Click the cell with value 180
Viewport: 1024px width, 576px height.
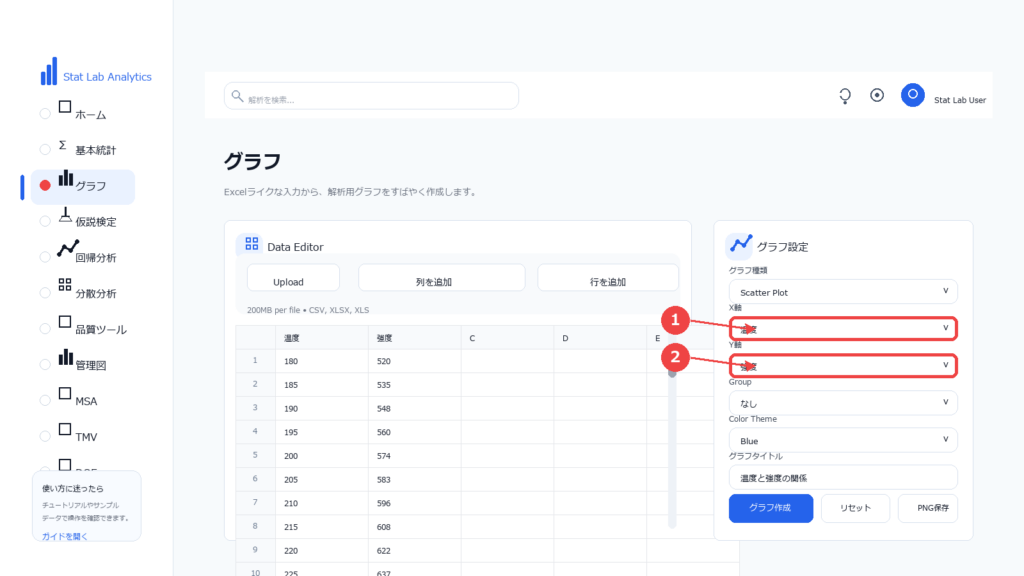click(x=321, y=361)
